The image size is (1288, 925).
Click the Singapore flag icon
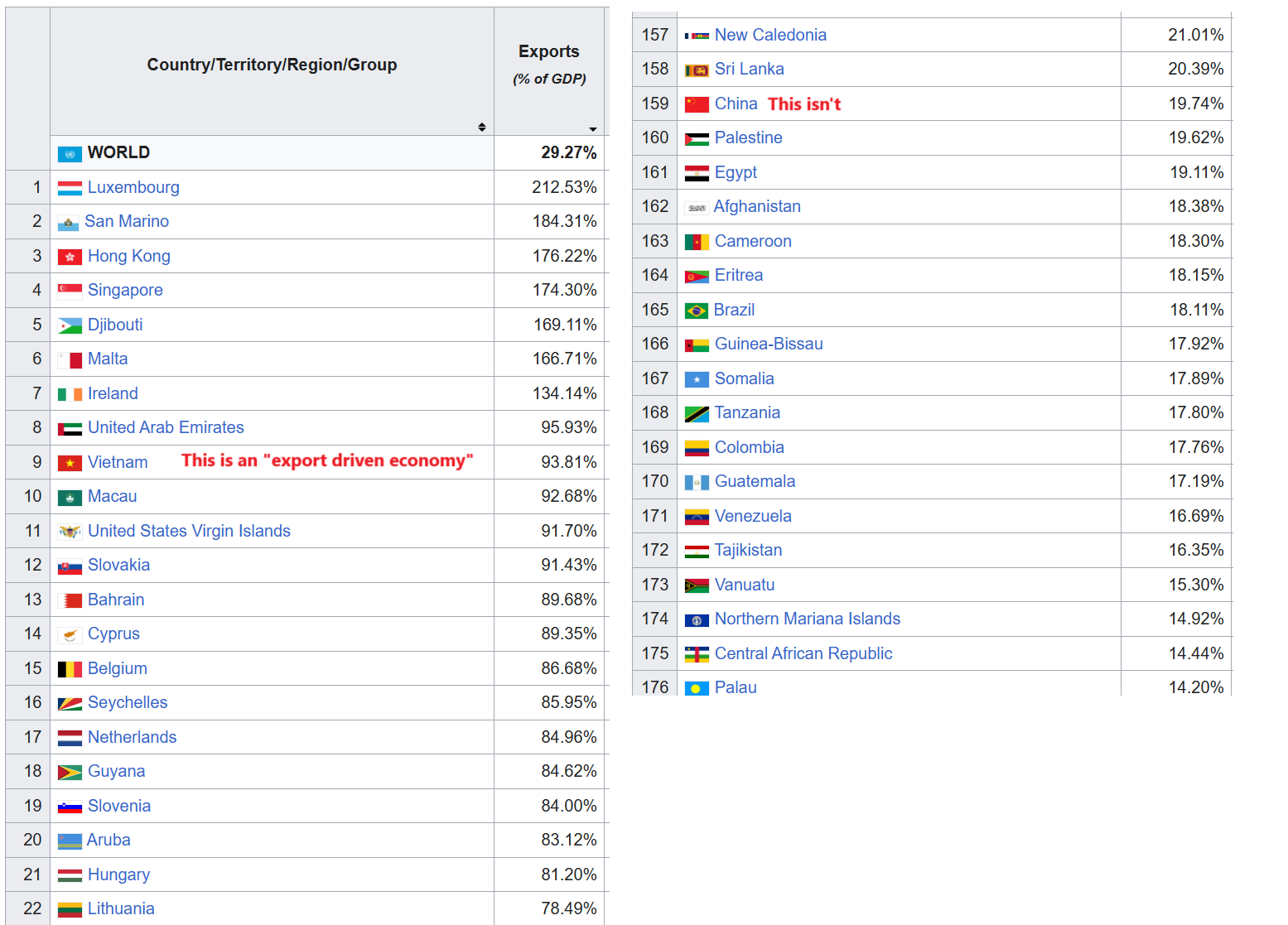[70, 291]
